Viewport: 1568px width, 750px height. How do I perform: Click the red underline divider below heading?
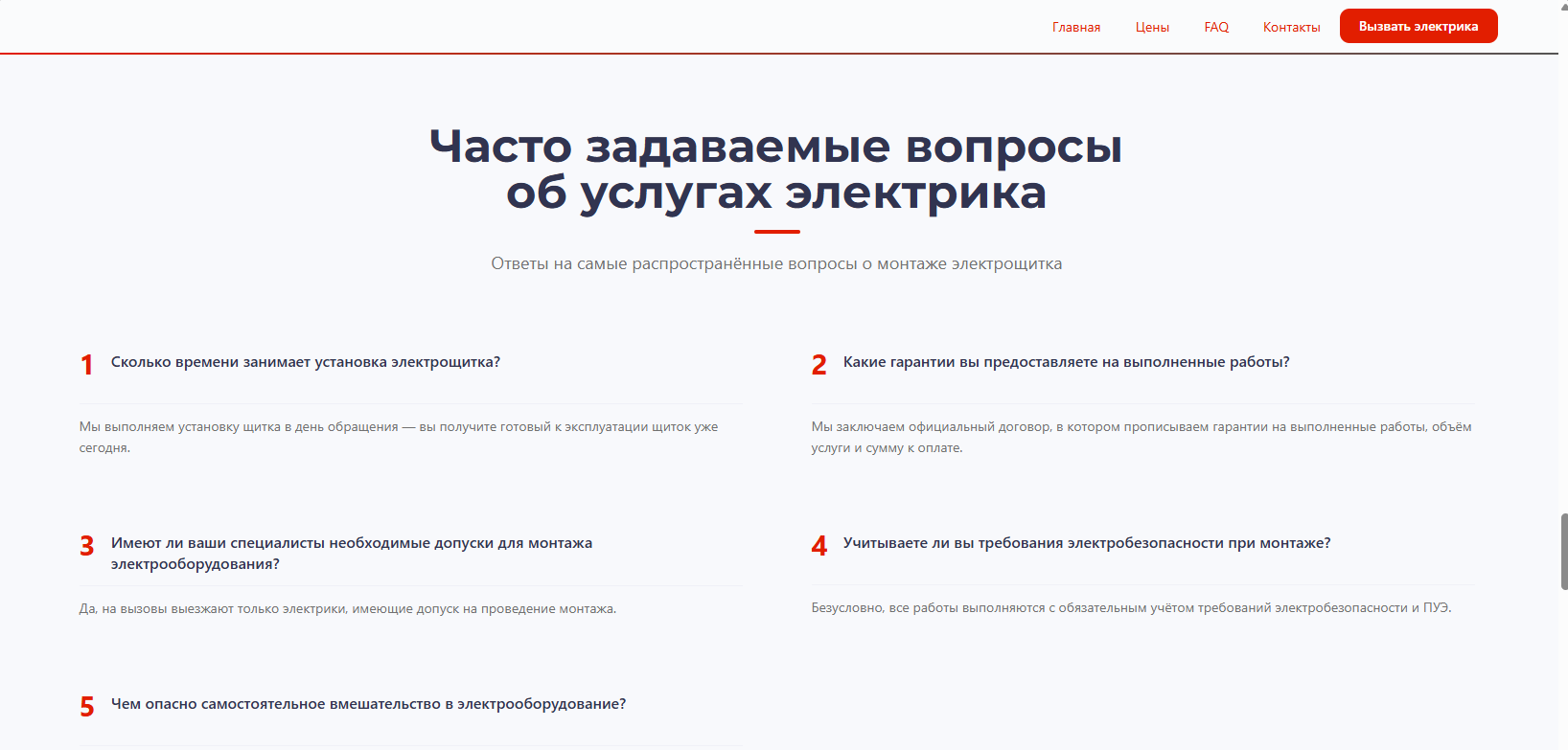[x=776, y=232]
